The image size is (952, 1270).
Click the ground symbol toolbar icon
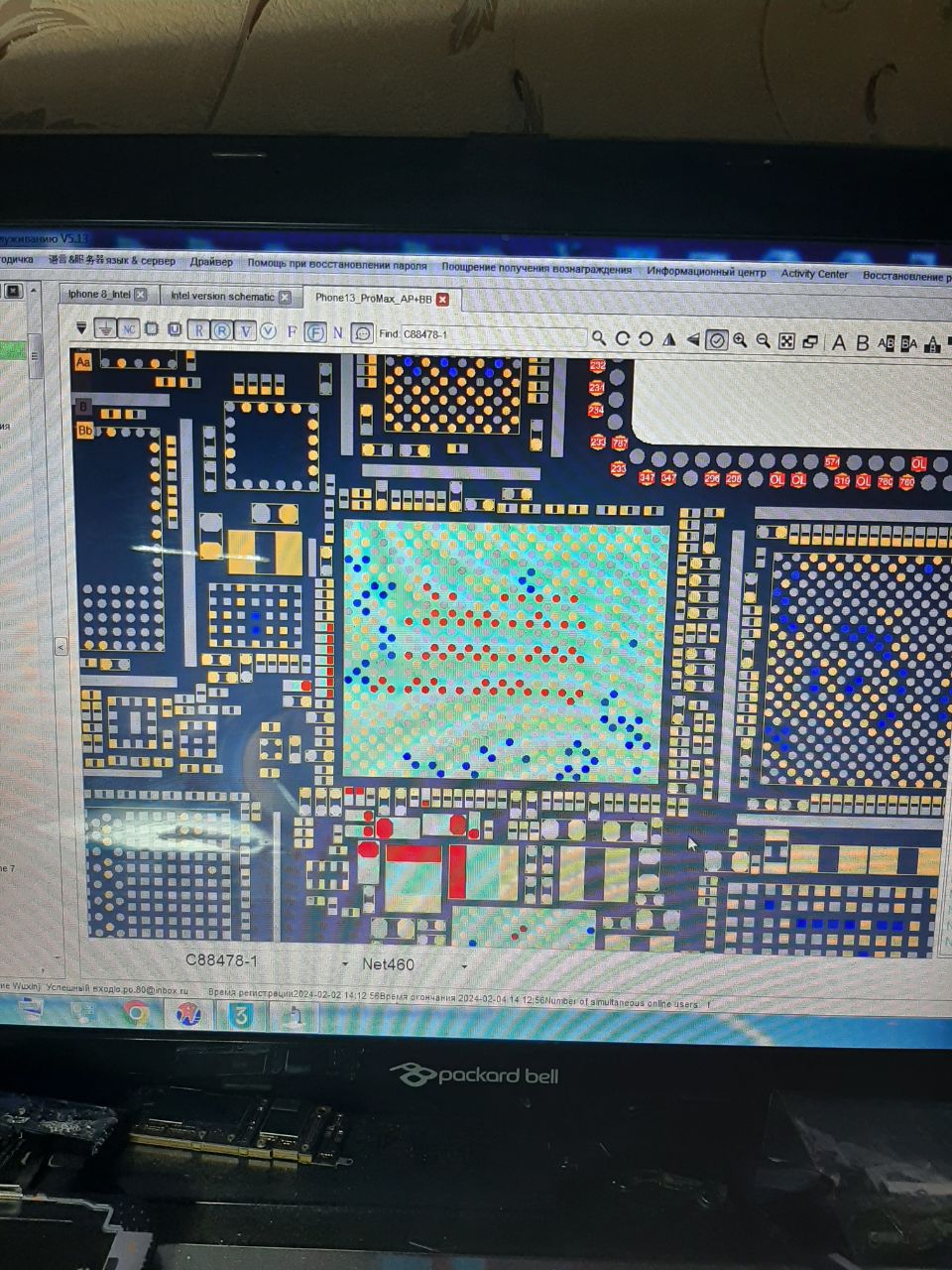(x=104, y=328)
